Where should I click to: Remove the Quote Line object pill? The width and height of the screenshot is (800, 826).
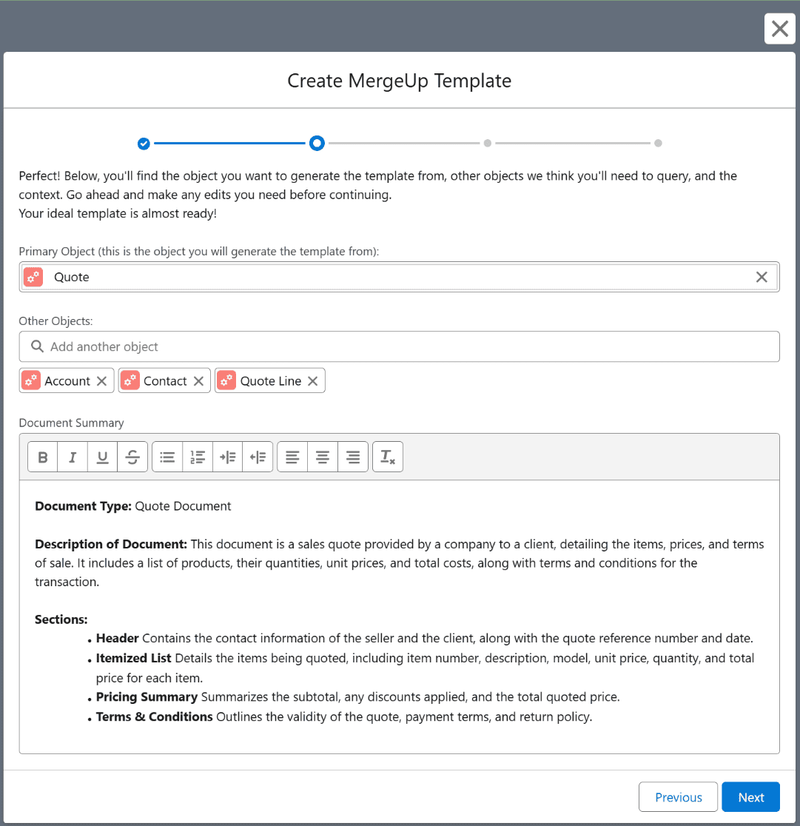click(x=313, y=381)
